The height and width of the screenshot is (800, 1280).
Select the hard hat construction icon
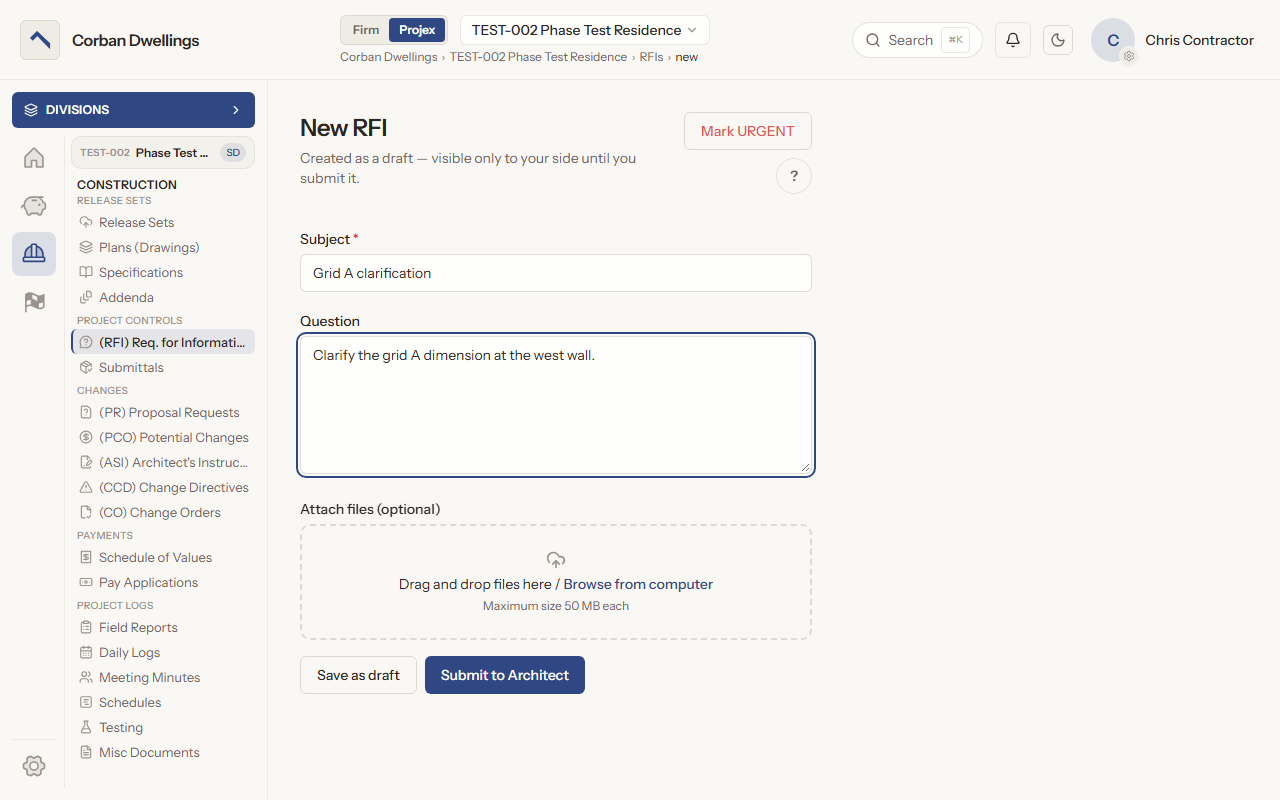click(x=34, y=254)
